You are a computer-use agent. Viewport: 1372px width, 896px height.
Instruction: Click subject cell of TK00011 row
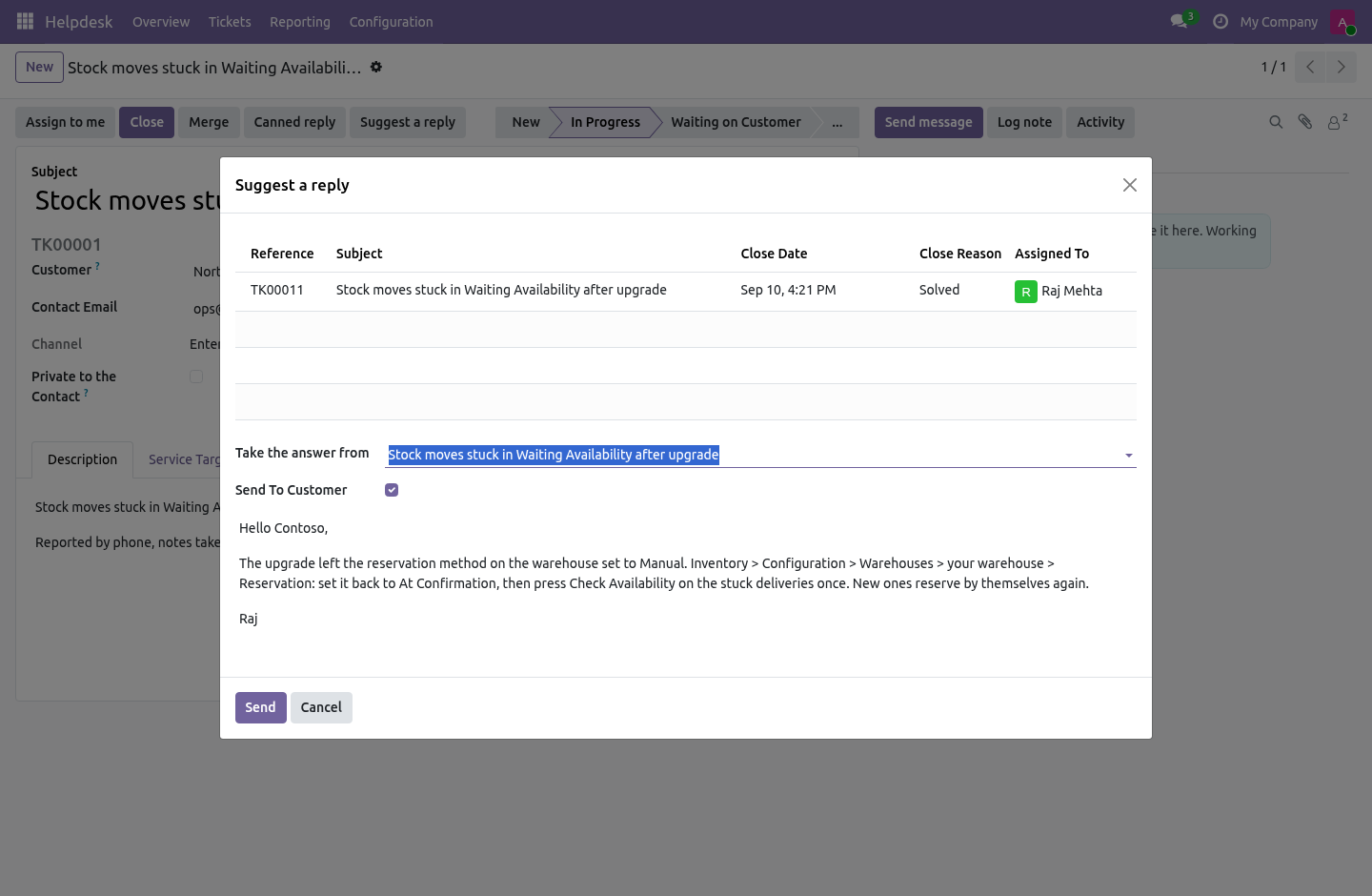point(501,290)
